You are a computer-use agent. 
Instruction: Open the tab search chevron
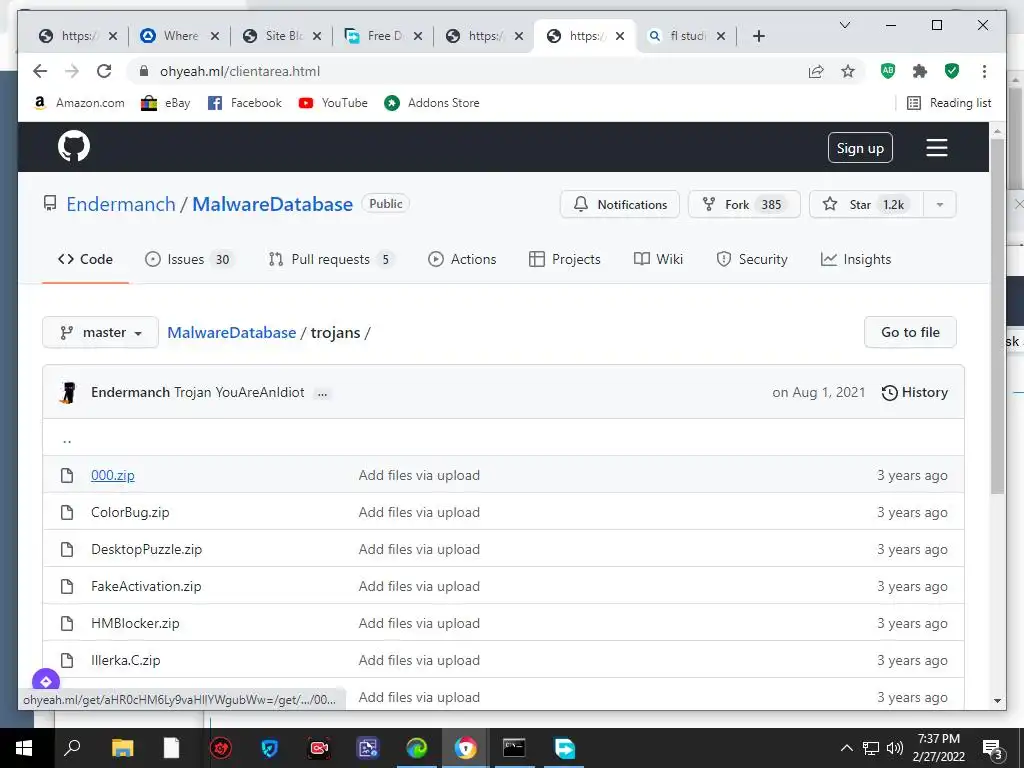coord(844,25)
